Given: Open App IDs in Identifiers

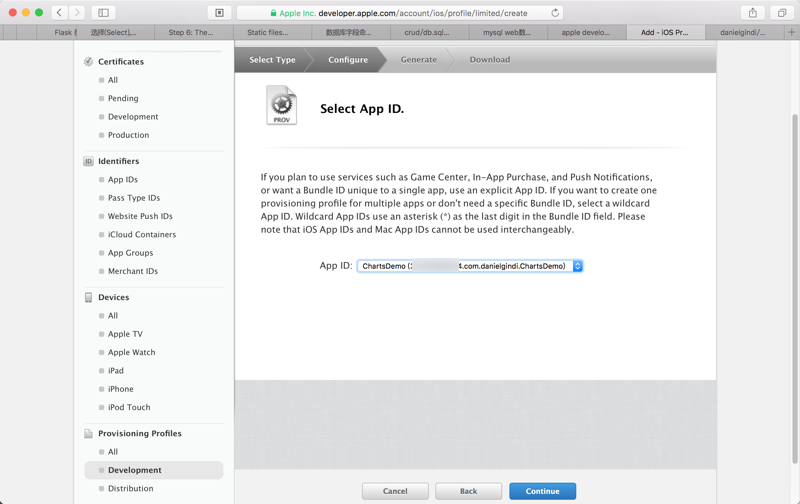Looking at the screenshot, I should (x=123, y=180).
